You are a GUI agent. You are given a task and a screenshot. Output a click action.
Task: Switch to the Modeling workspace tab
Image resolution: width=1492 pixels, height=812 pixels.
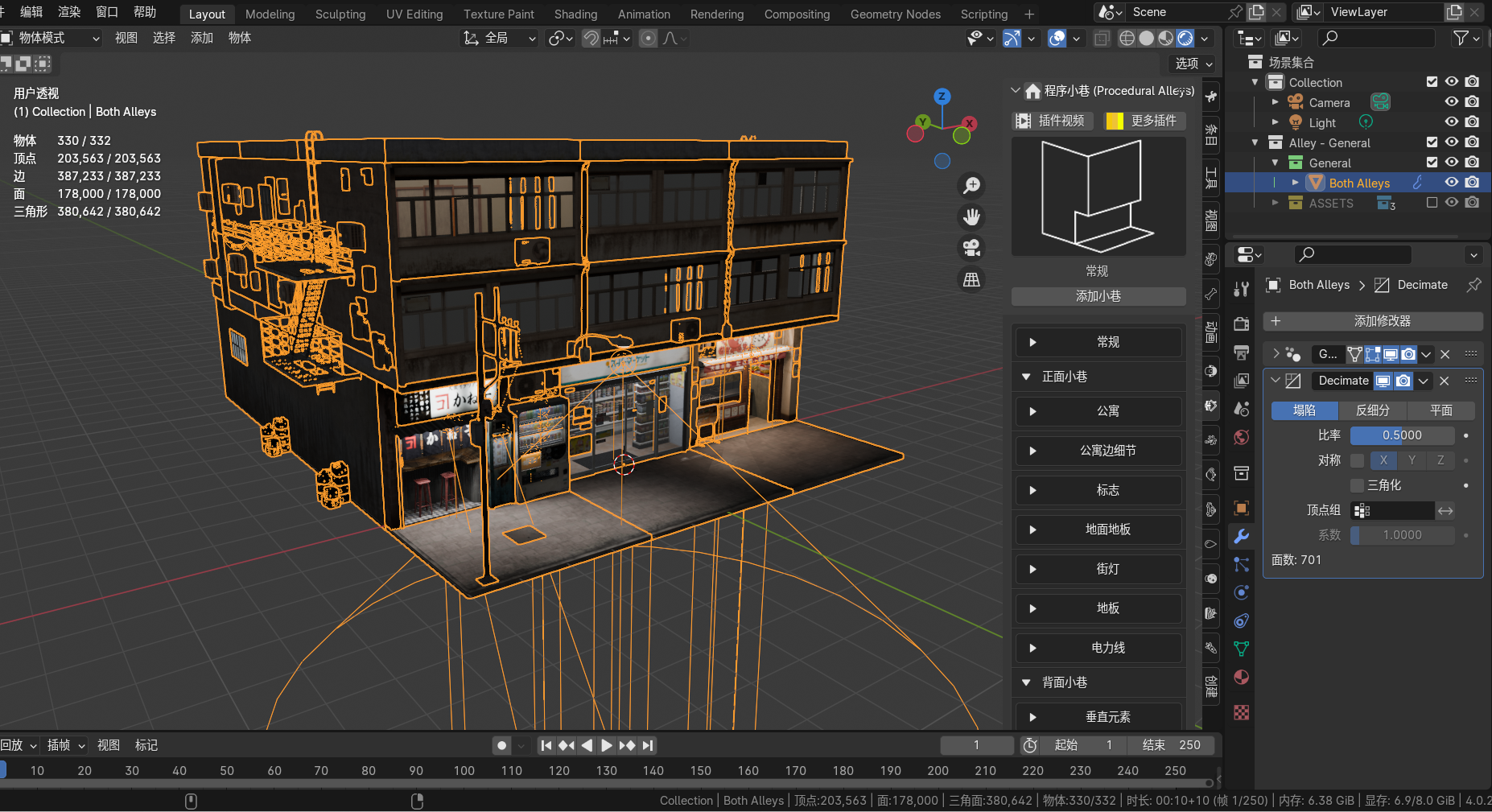(x=270, y=14)
